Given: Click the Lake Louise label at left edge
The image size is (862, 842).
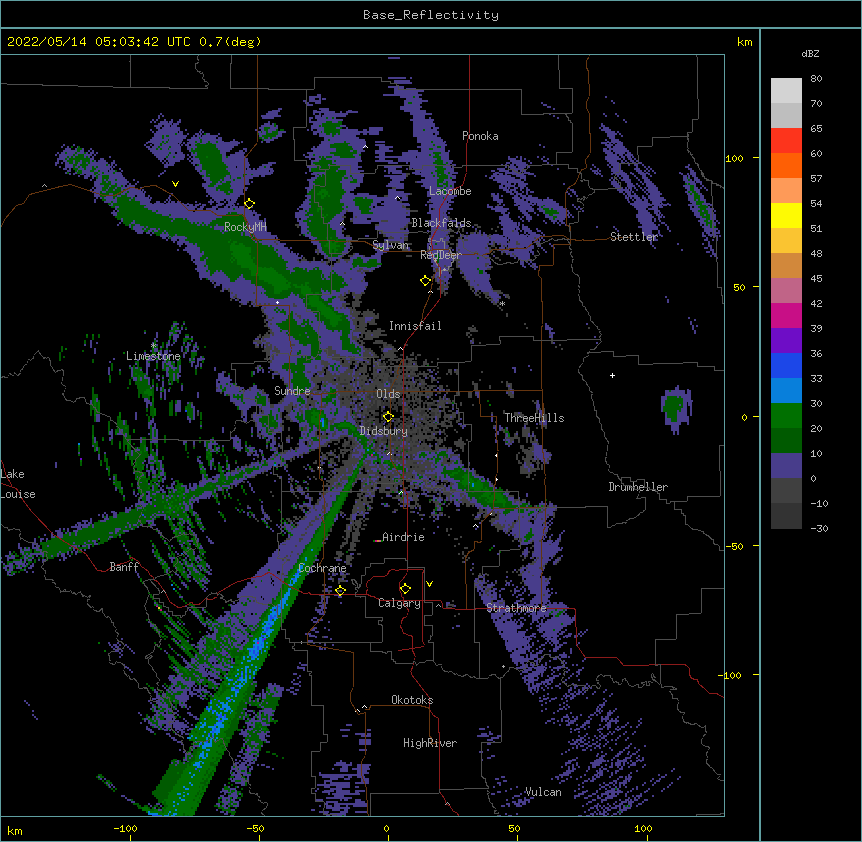Looking at the screenshot, I should click(x=18, y=484).
